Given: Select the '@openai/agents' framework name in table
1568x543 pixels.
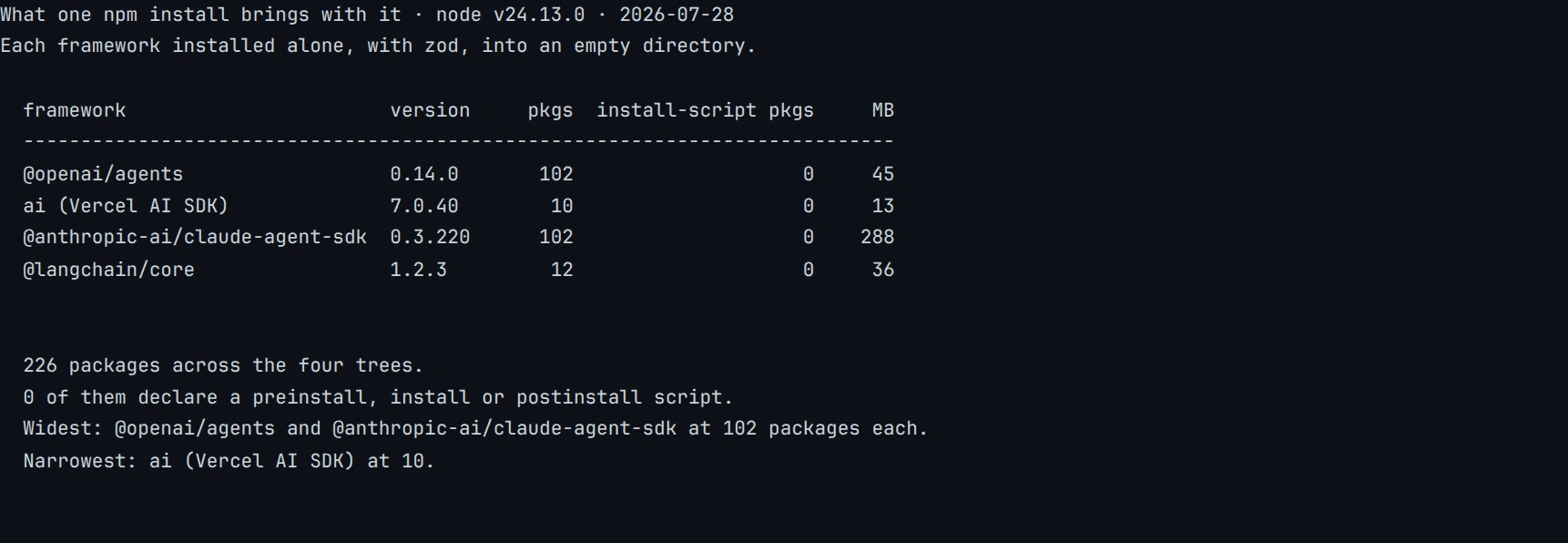Looking at the screenshot, I should point(103,174).
